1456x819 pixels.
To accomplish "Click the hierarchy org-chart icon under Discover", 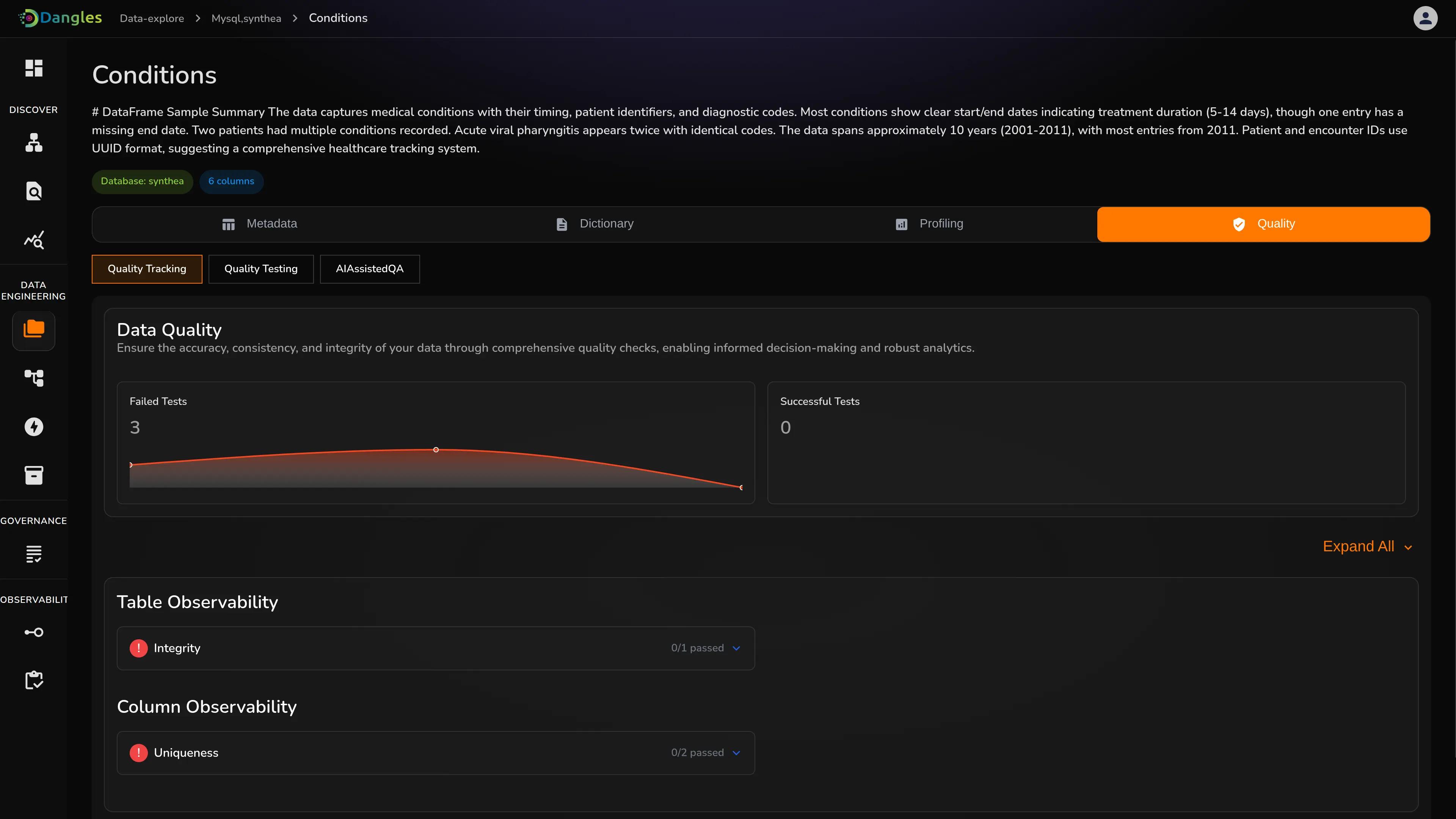I will (33, 143).
